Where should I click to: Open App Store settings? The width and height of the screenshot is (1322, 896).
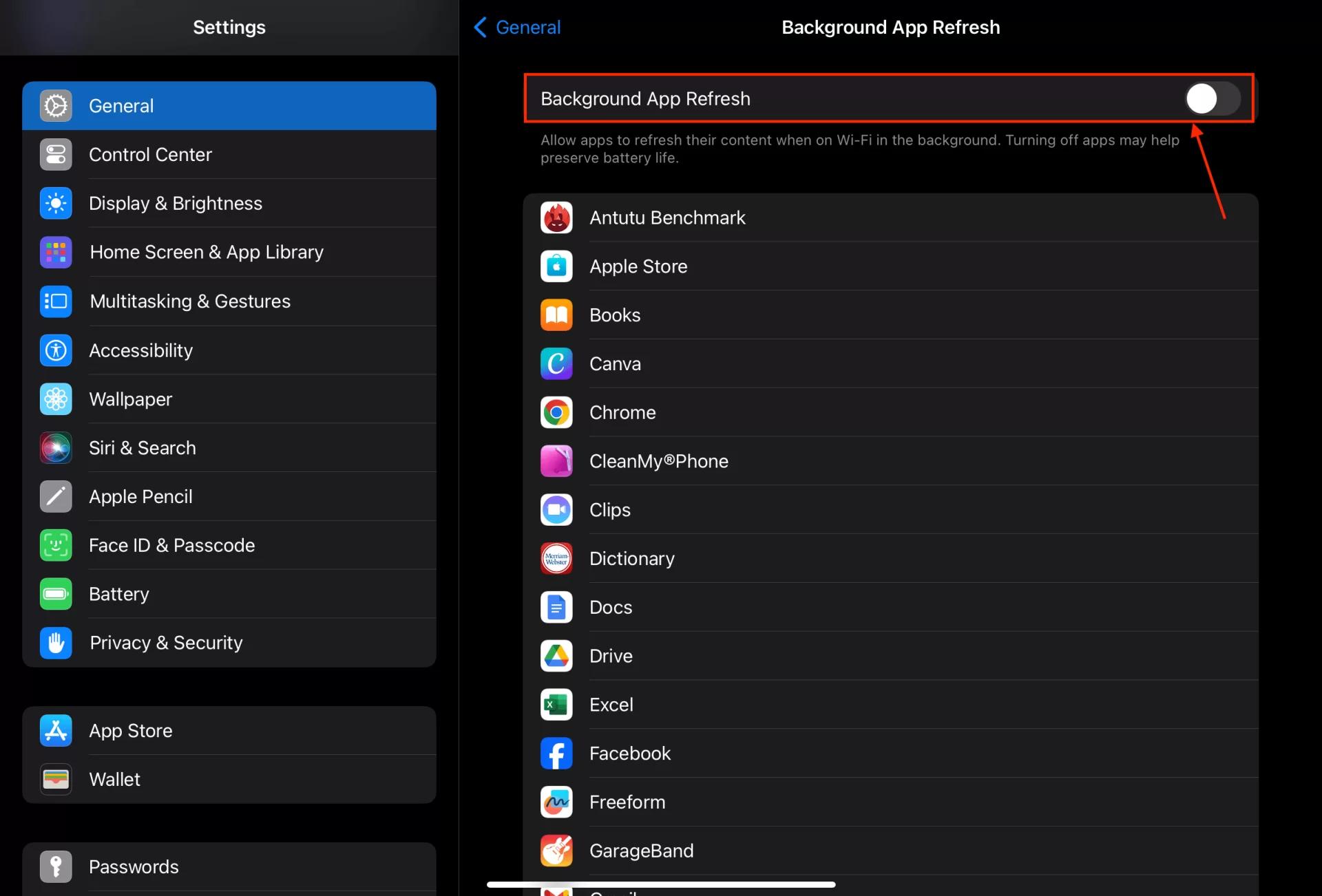coord(229,731)
